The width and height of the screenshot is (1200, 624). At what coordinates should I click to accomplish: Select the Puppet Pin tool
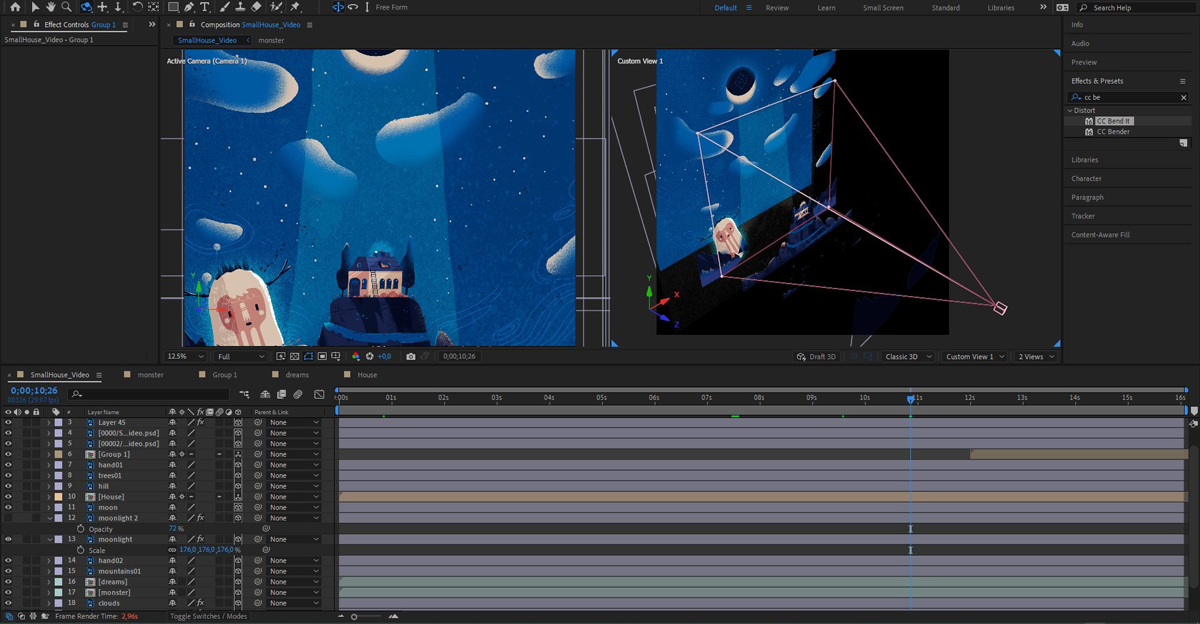pyautogui.click(x=296, y=7)
